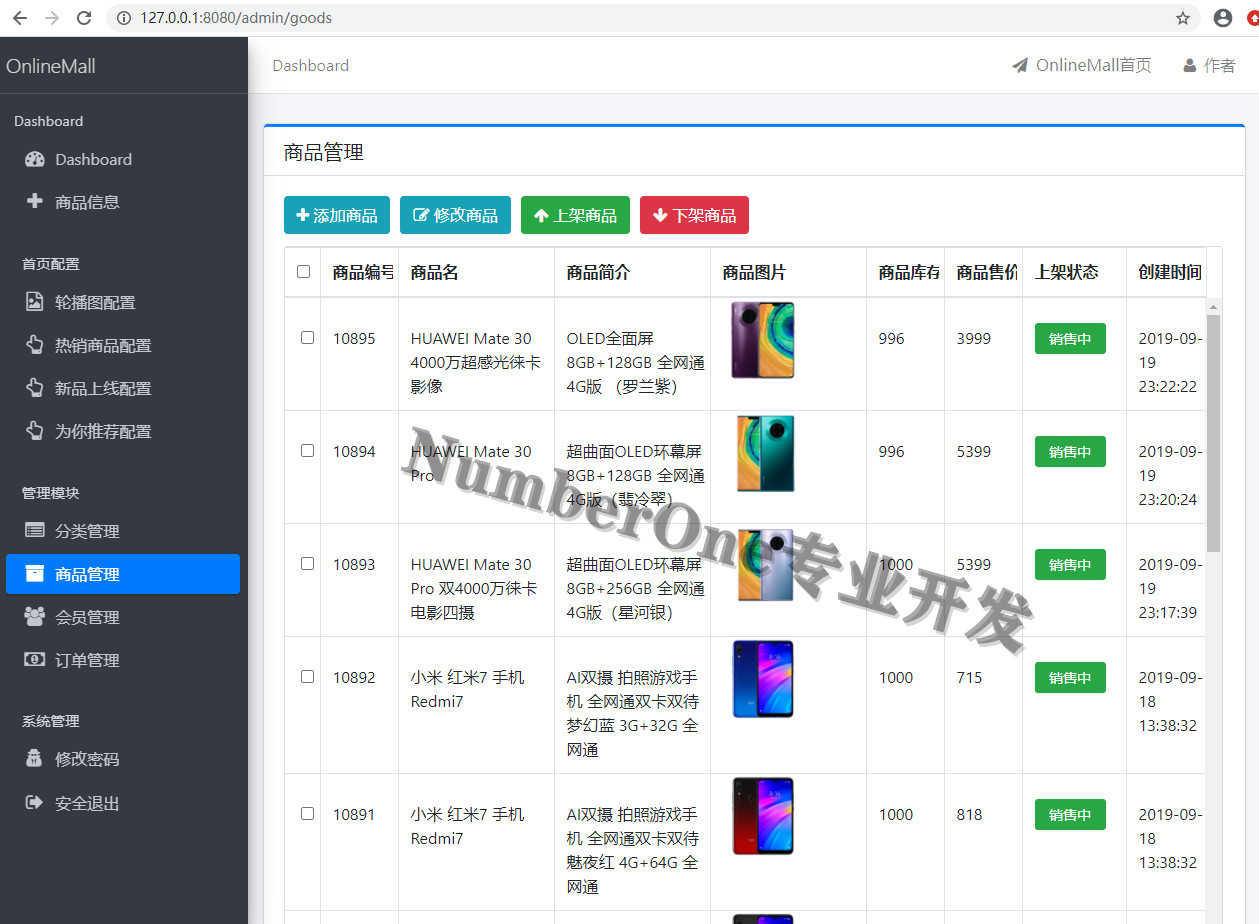Click the table vertical scrollbar thumb
The image size is (1259, 924).
point(1214,433)
